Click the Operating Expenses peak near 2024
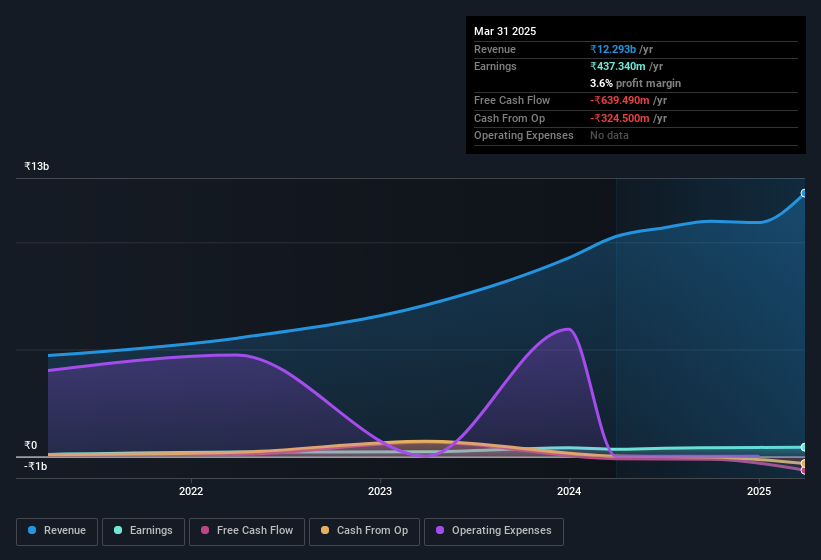821x560 pixels. [x=568, y=329]
